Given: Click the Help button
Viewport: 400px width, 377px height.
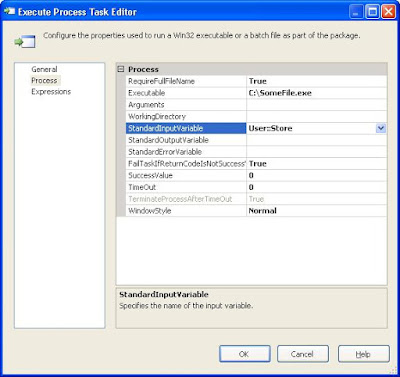Looking at the screenshot, I should [364, 354].
